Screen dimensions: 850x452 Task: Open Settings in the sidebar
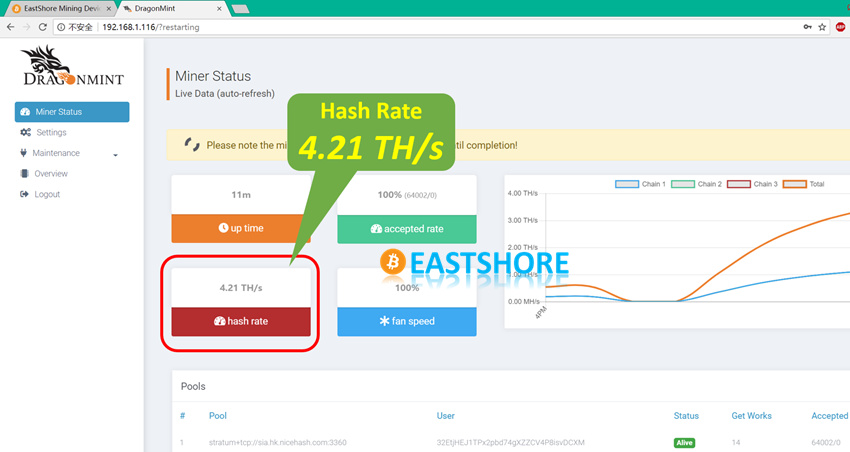51,132
